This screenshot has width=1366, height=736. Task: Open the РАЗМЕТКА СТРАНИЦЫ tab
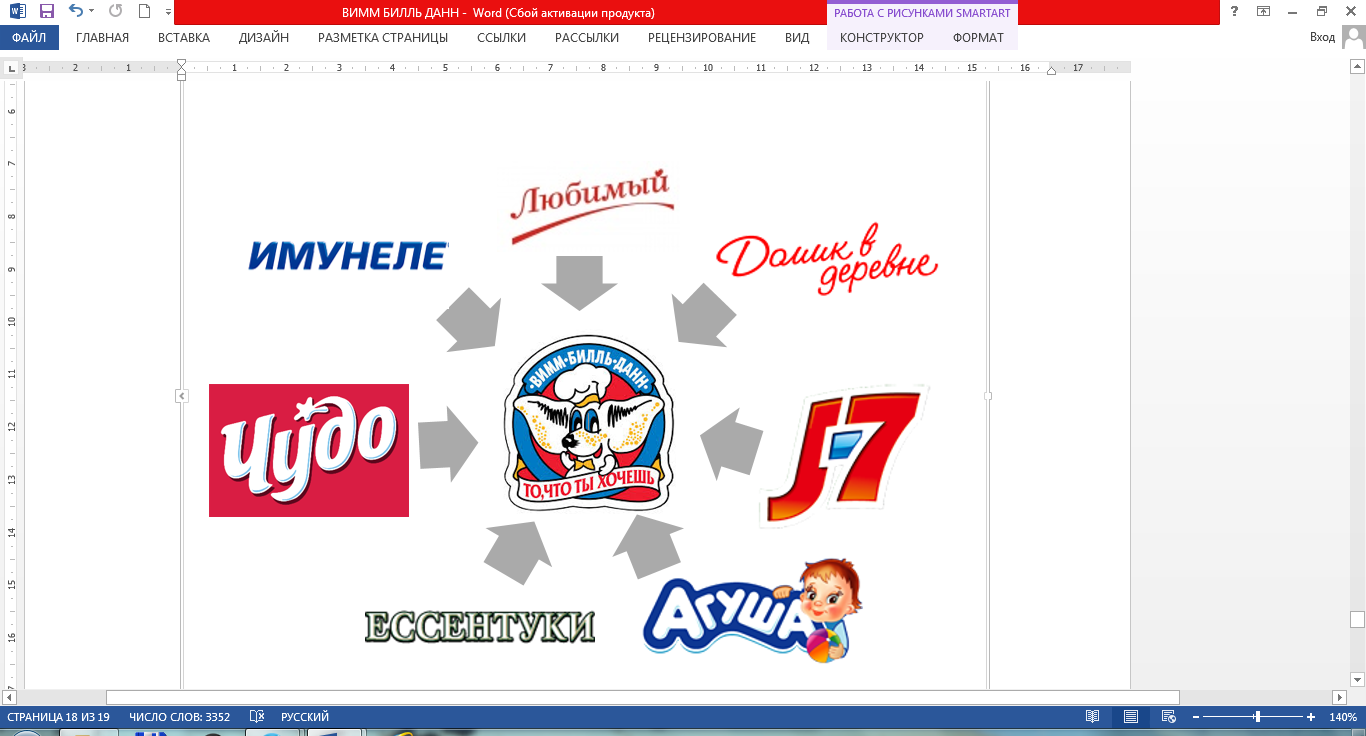(383, 38)
